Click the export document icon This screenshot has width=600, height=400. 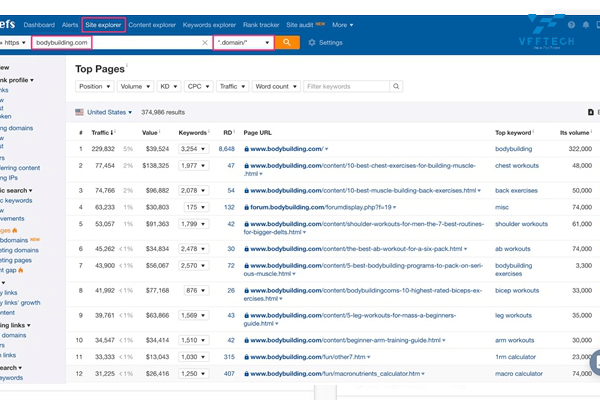click(x=590, y=112)
